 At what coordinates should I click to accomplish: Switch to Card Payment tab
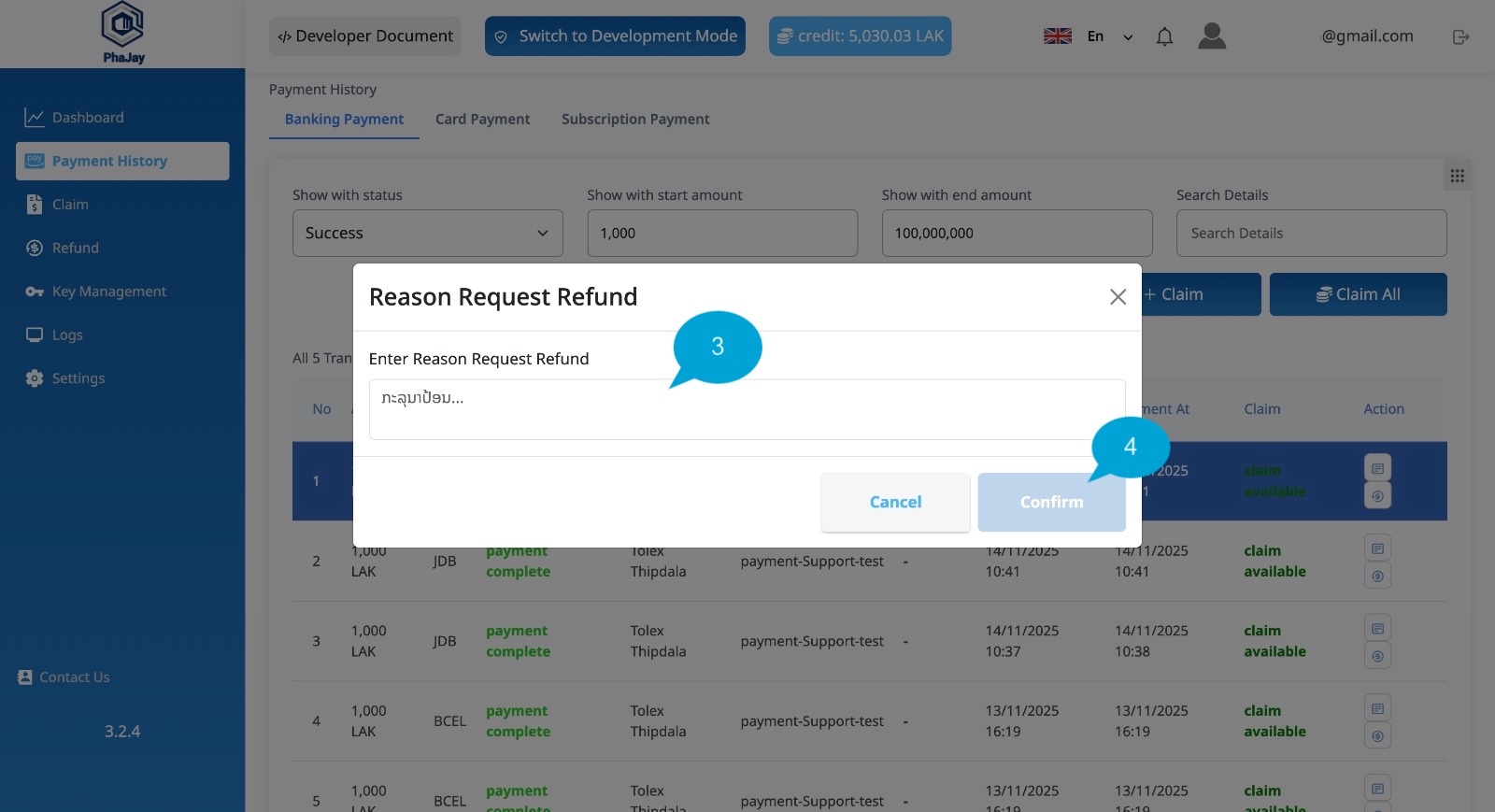point(482,120)
